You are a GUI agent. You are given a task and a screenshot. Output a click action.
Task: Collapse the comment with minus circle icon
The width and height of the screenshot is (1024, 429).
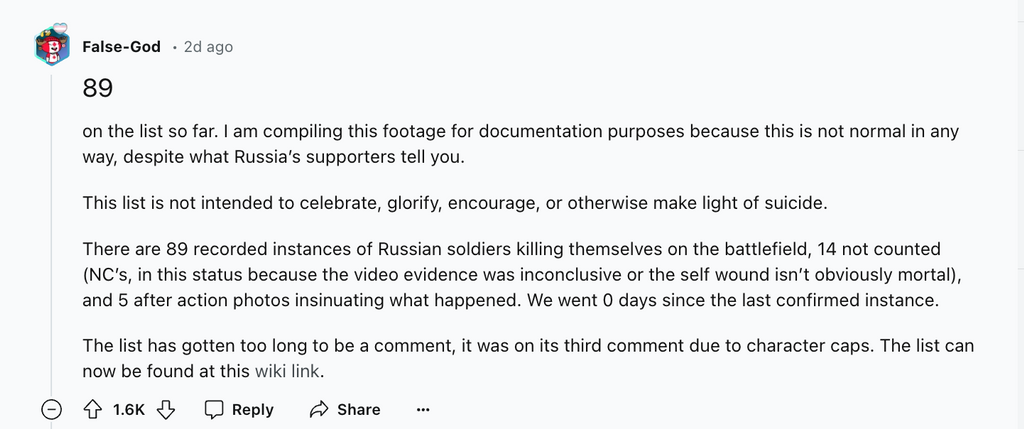coord(52,409)
